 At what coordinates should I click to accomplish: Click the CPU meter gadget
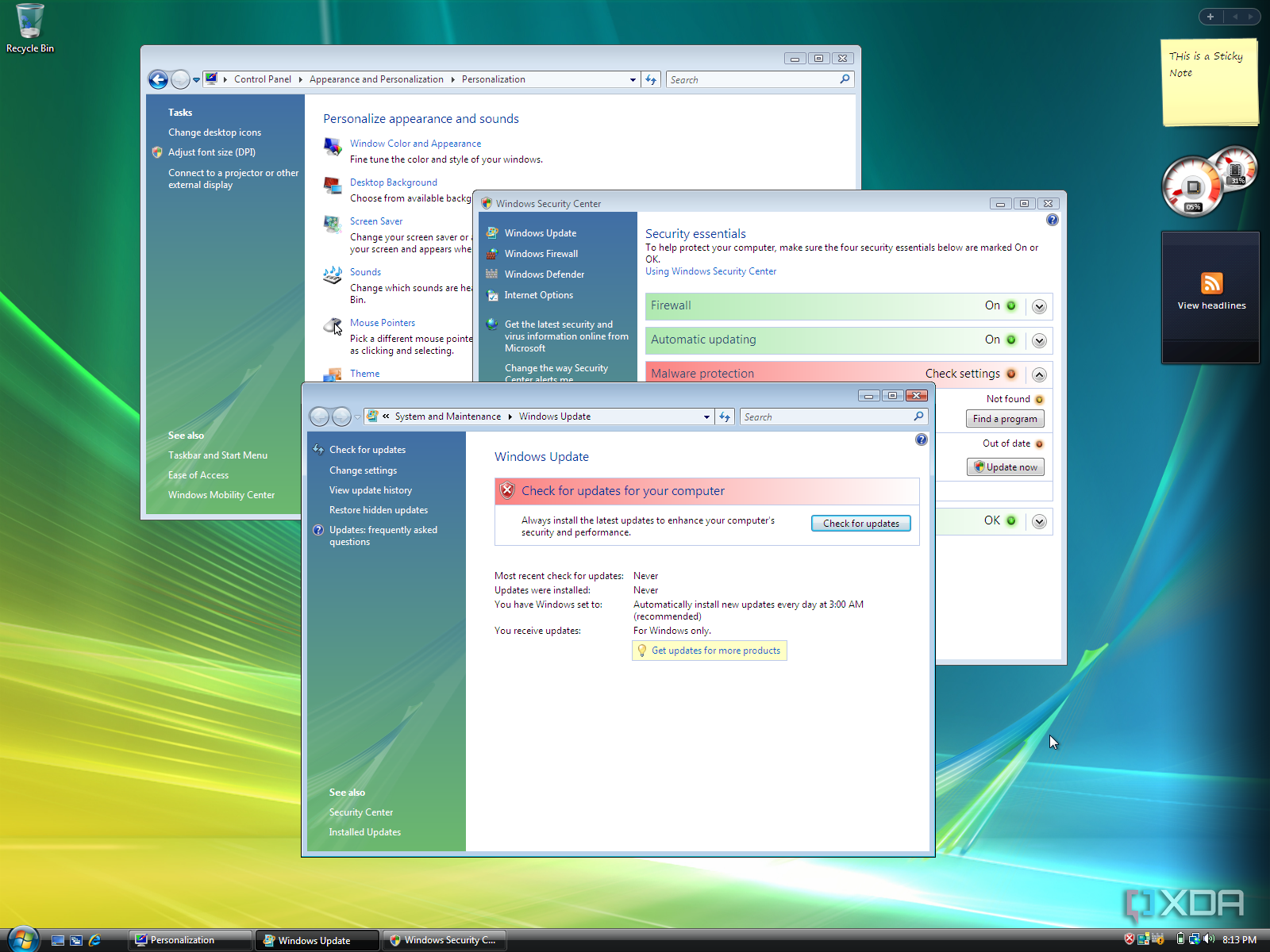click(x=1193, y=187)
